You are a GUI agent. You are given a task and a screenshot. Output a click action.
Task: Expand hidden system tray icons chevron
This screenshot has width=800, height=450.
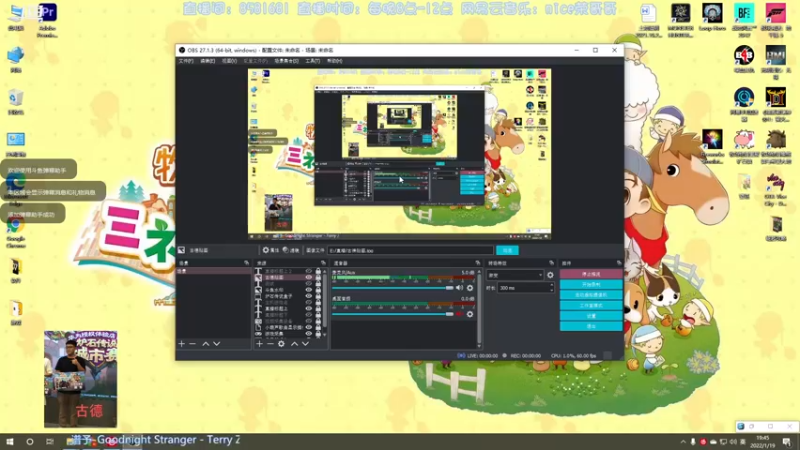[x=683, y=442]
